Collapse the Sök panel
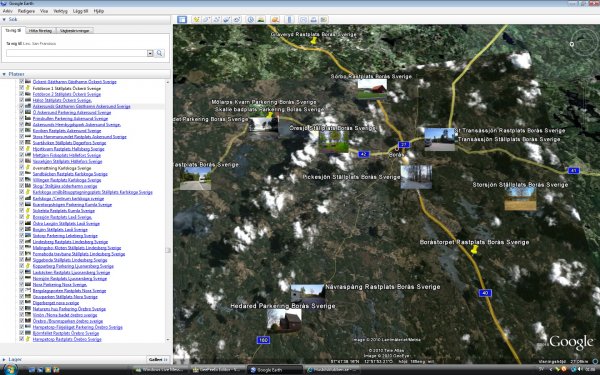Viewport: 600px width, 375px height. pyautogui.click(x=4, y=19)
